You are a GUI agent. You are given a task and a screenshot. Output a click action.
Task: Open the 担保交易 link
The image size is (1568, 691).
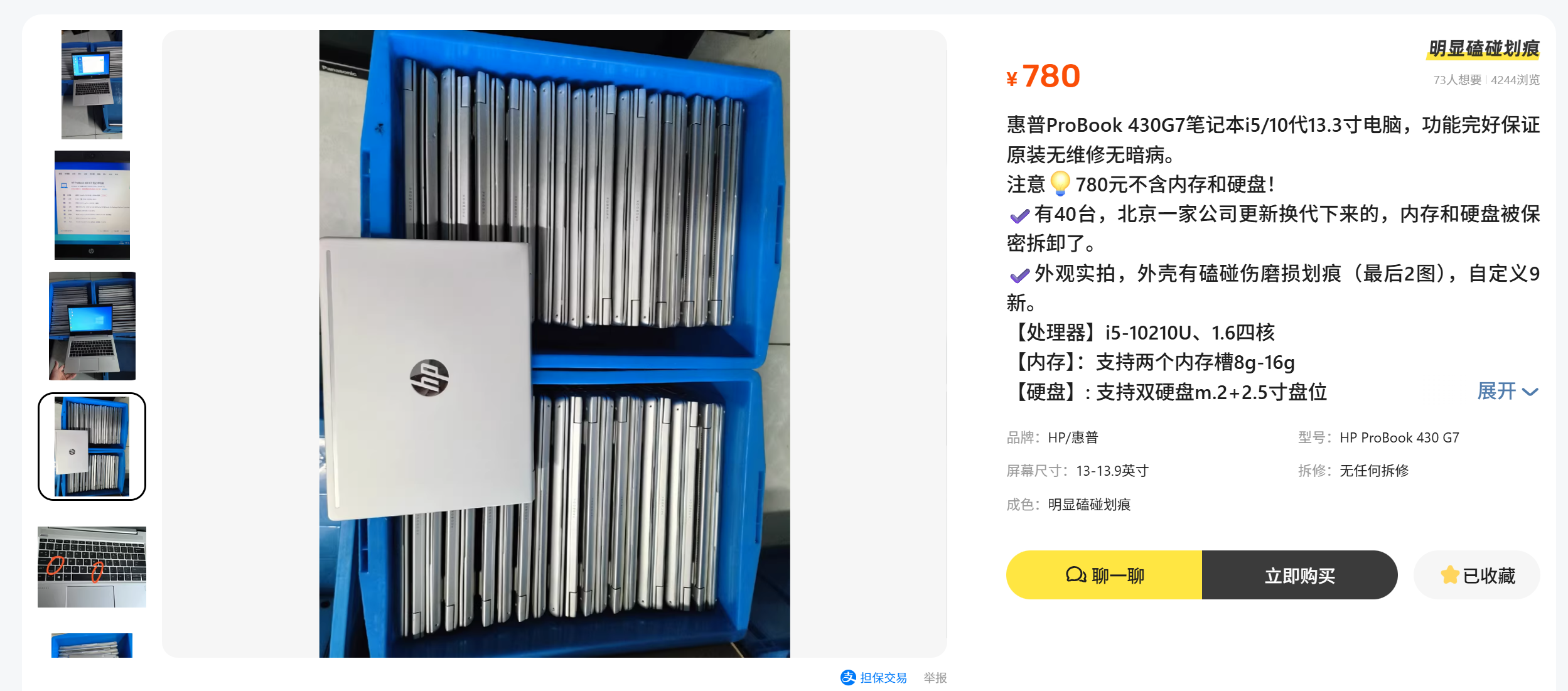[883, 678]
